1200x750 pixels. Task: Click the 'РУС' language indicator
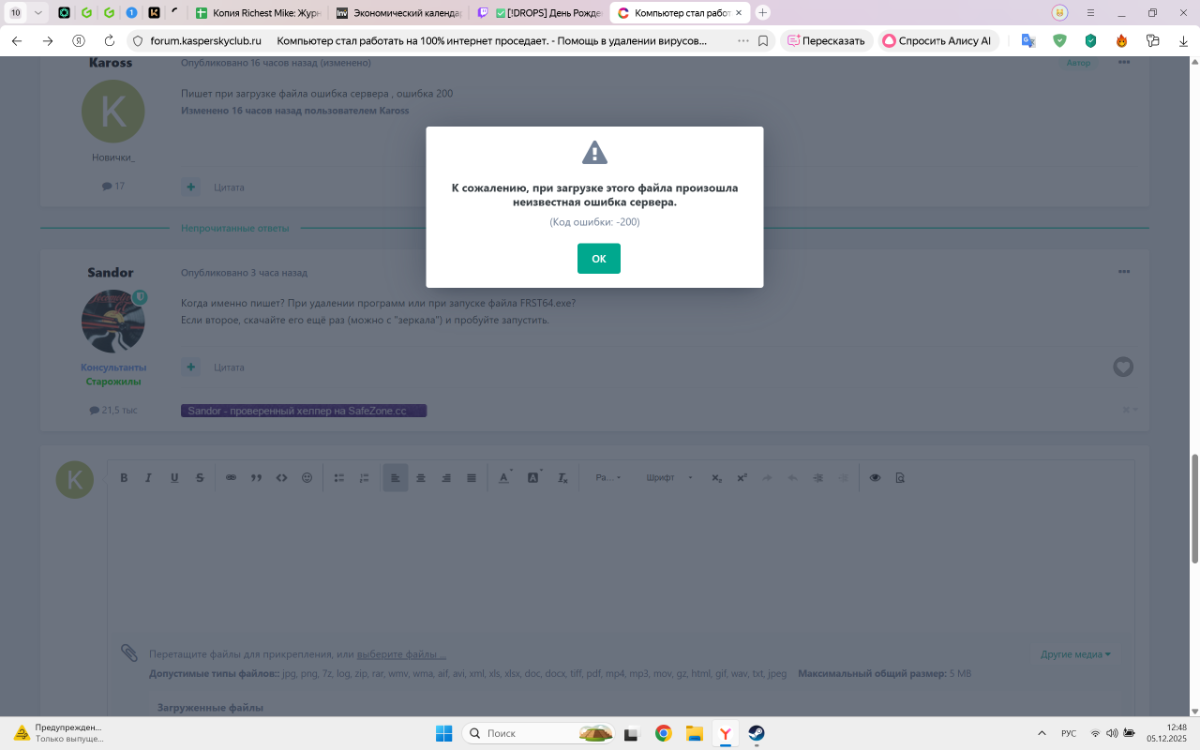(x=1068, y=733)
